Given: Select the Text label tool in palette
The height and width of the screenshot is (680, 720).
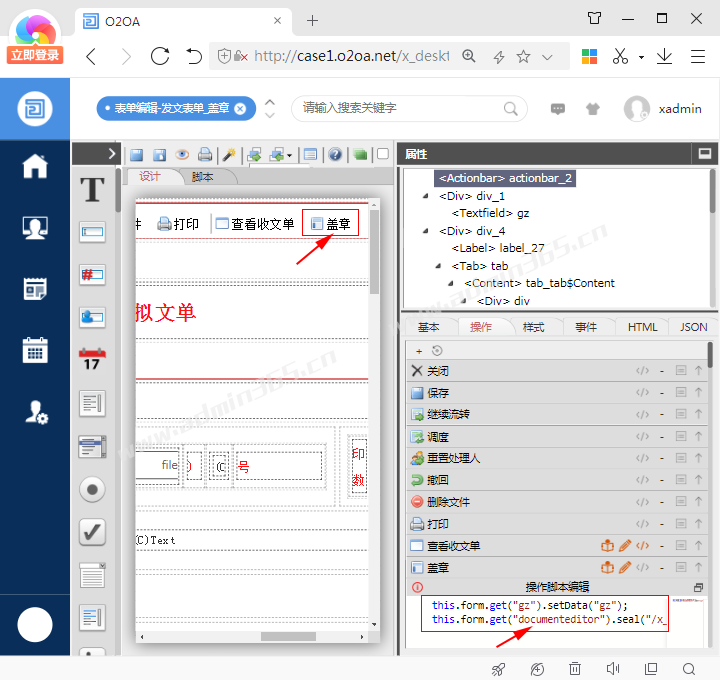Looking at the screenshot, I should [92, 190].
